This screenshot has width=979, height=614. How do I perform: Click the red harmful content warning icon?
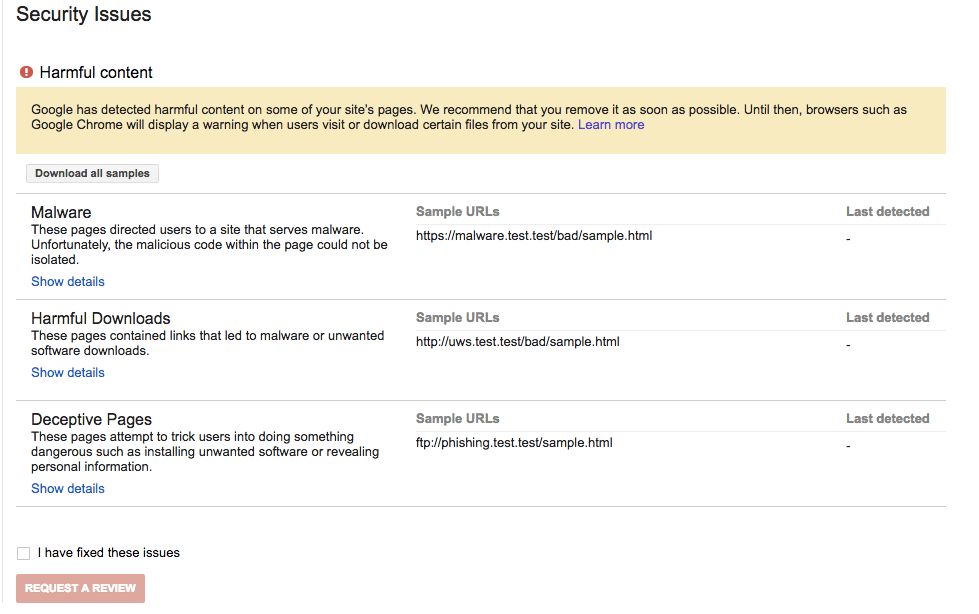(25, 72)
